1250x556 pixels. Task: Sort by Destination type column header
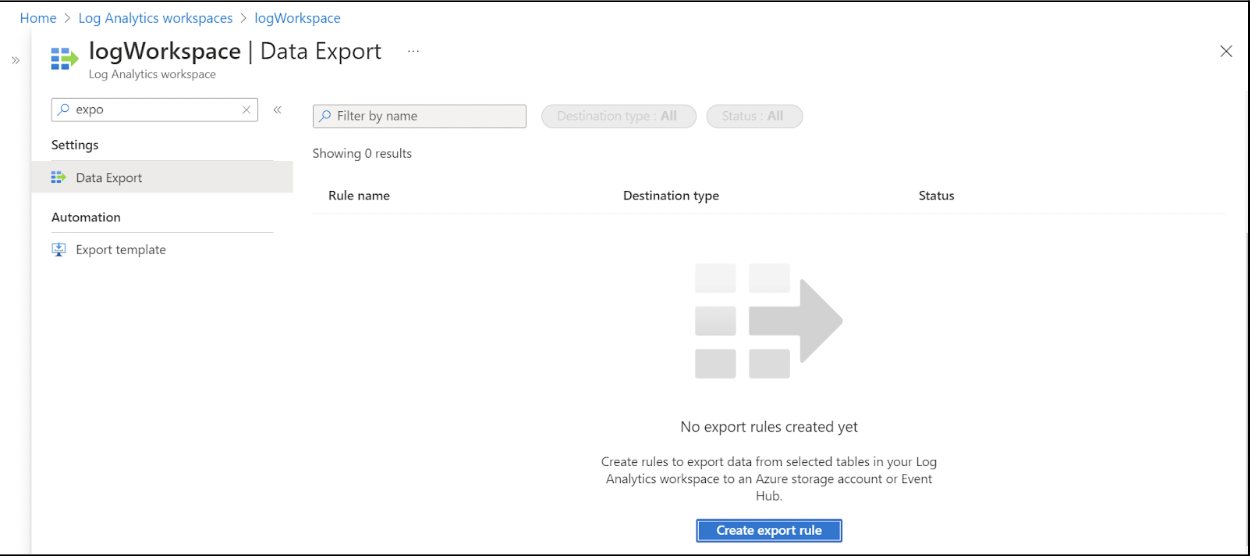[671, 196]
